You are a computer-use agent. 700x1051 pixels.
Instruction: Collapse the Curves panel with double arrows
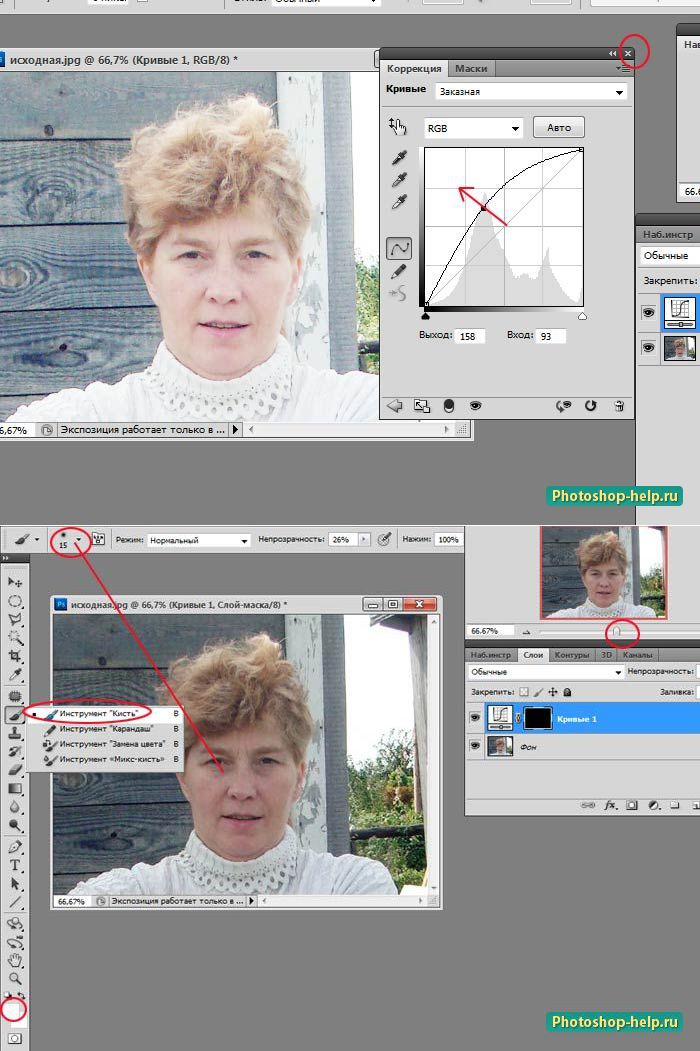[x=612, y=53]
